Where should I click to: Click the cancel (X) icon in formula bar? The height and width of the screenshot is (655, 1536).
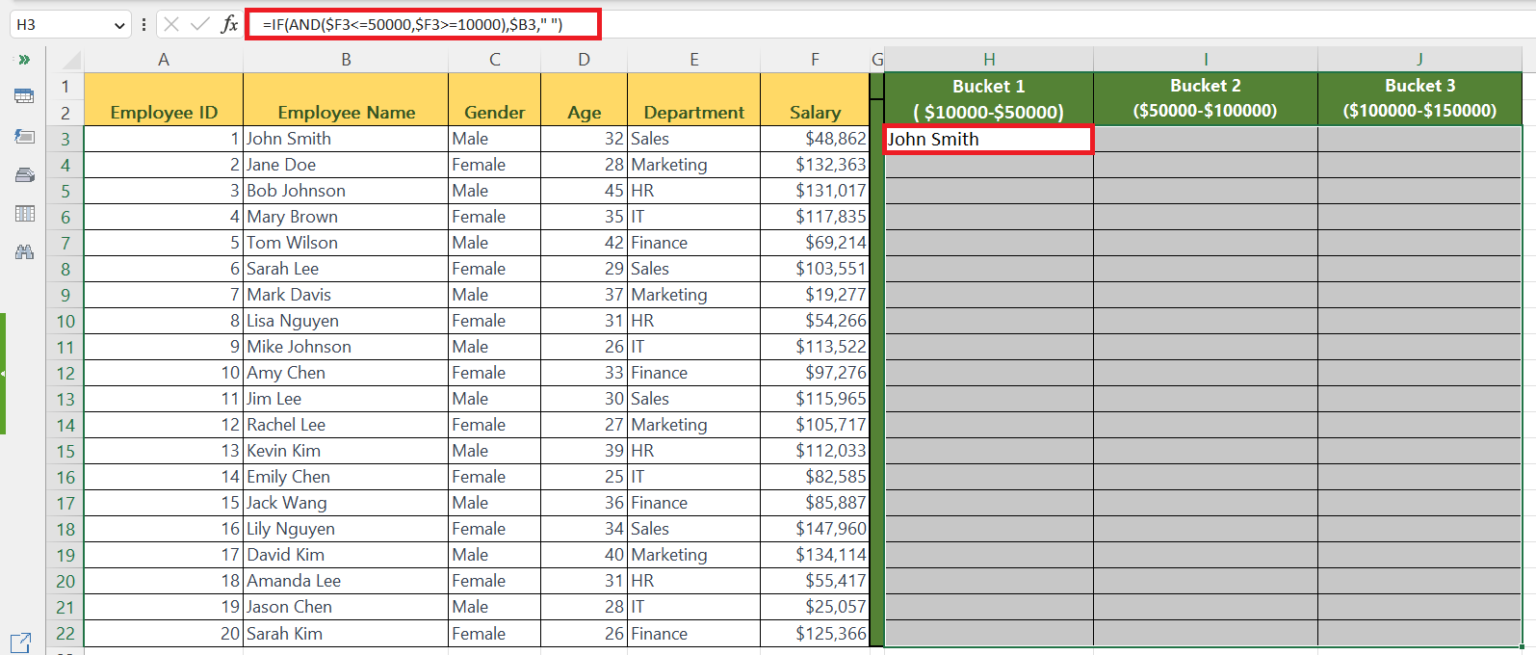tap(170, 23)
